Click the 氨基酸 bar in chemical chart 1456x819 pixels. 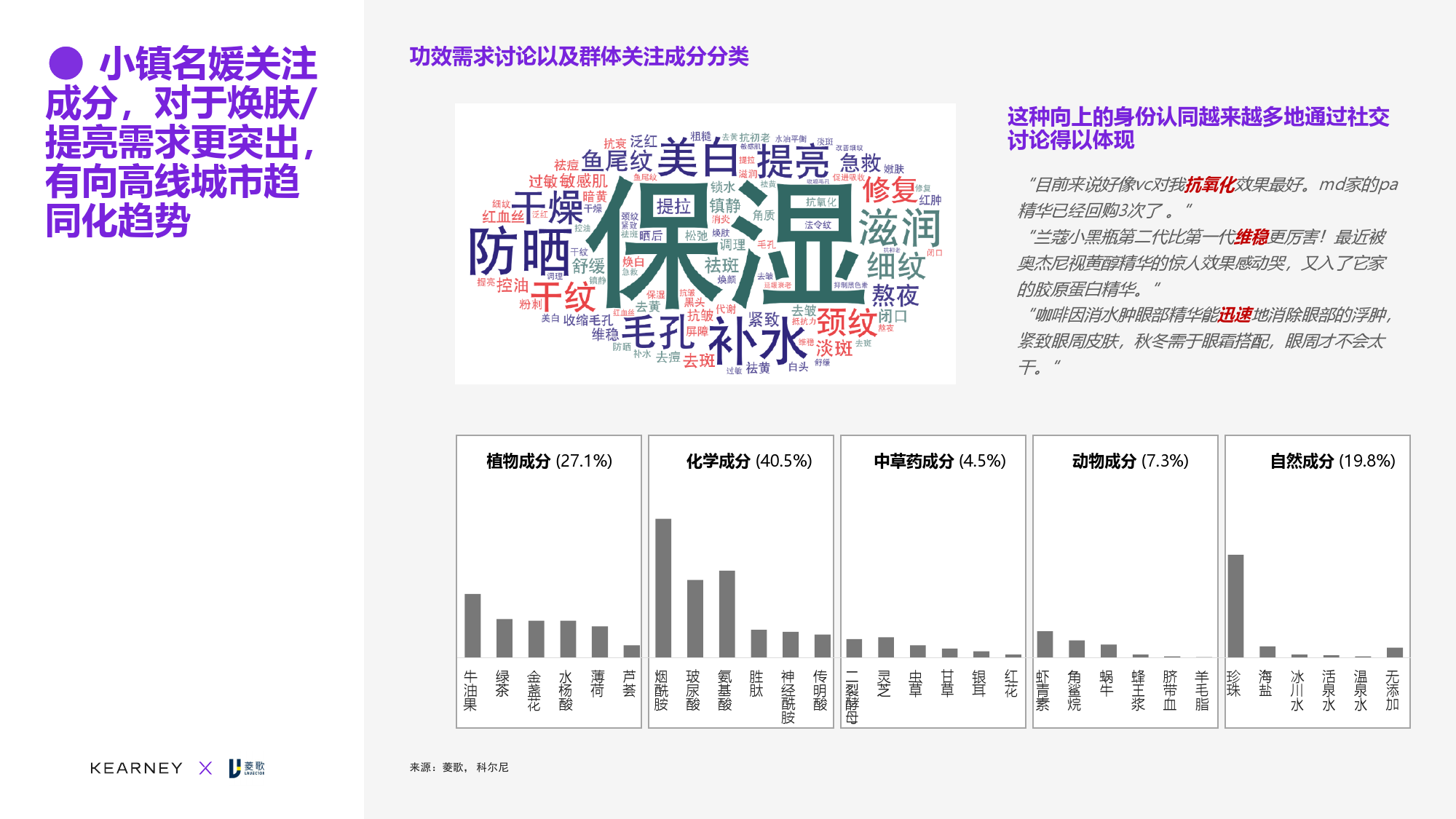pos(727,614)
